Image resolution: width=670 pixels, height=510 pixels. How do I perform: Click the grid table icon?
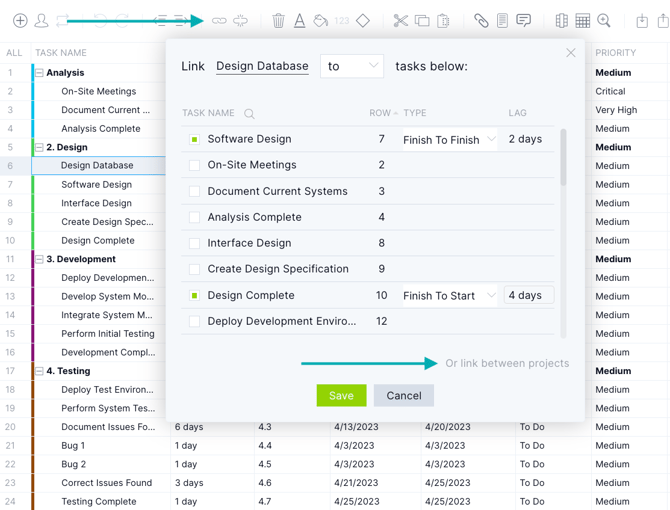[582, 21]
